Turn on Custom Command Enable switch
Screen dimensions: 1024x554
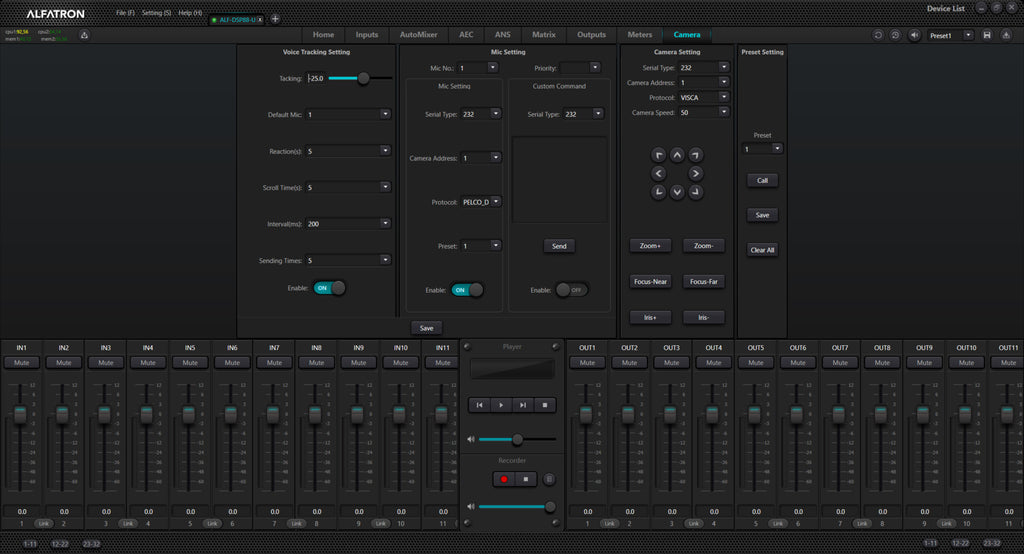coord(571,290)
